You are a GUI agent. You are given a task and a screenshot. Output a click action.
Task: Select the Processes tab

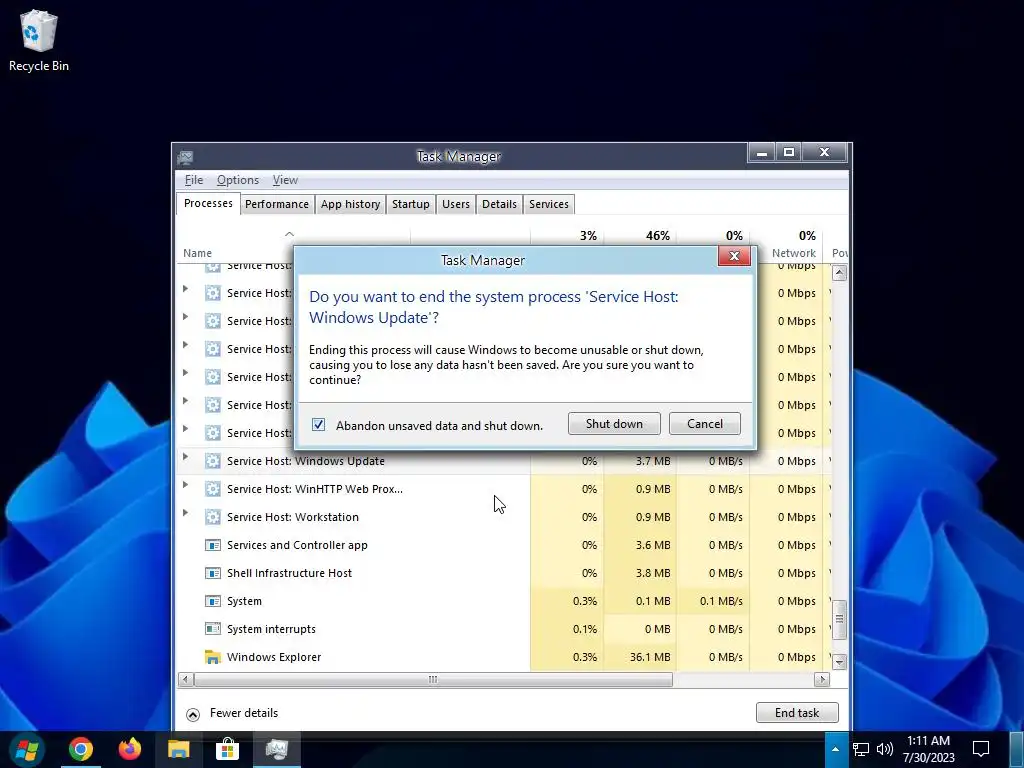[x=208, y=203]
